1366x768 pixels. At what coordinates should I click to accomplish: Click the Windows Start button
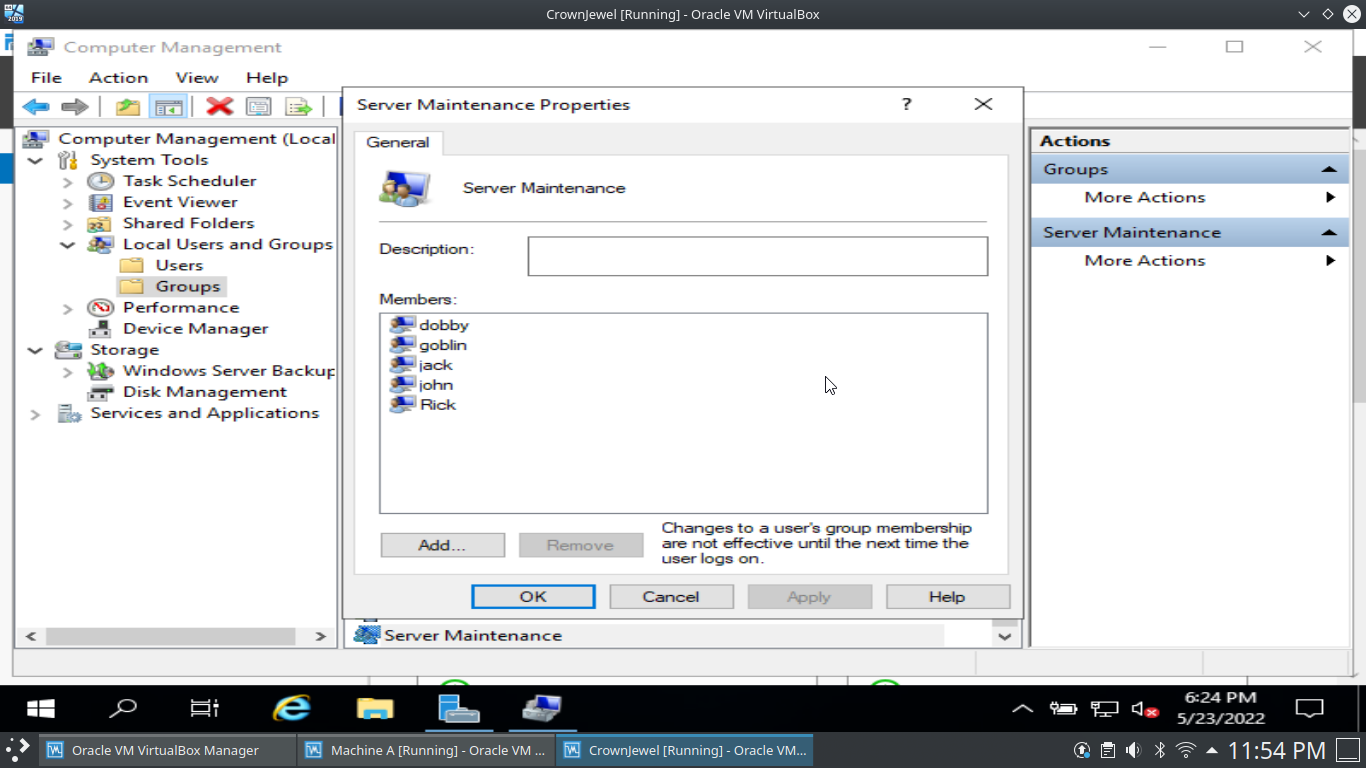point(40,709)
